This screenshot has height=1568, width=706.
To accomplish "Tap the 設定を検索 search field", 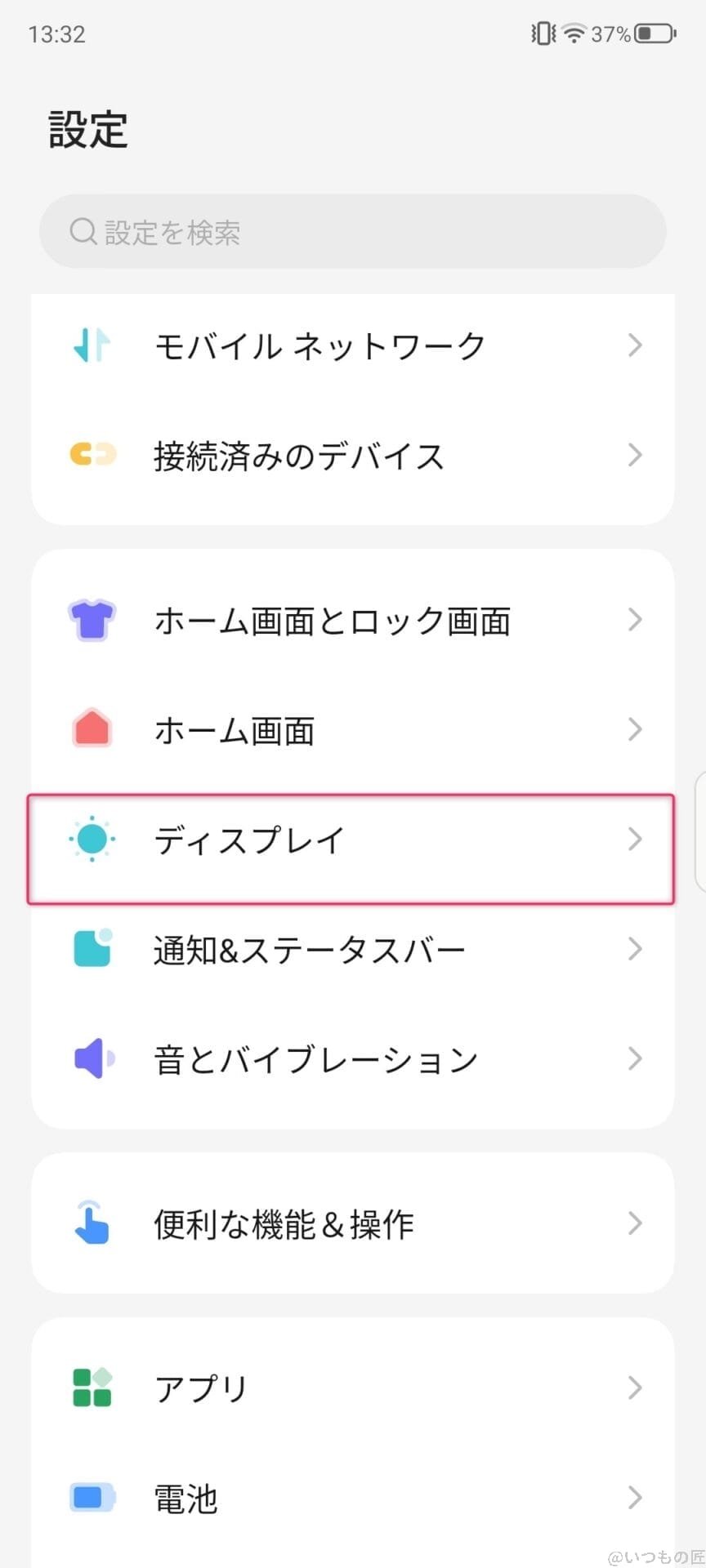I will click(x=353, y=232).
